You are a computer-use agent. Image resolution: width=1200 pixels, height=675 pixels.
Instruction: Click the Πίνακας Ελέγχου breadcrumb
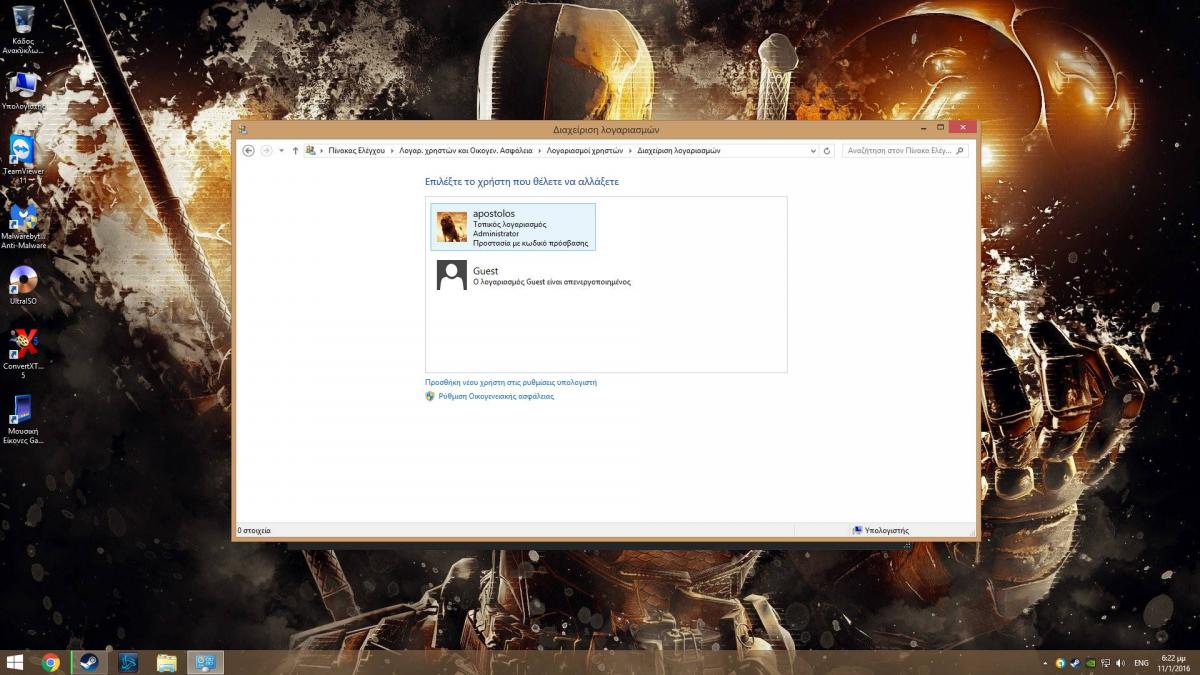pyautogui.click(x=356, y=151)
